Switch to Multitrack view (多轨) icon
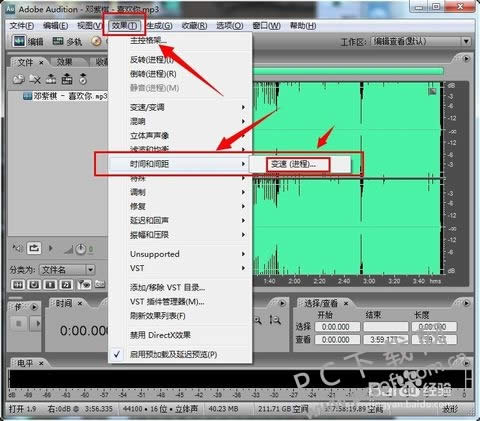This screenshot has height=421, width=480. coord(58,41)
